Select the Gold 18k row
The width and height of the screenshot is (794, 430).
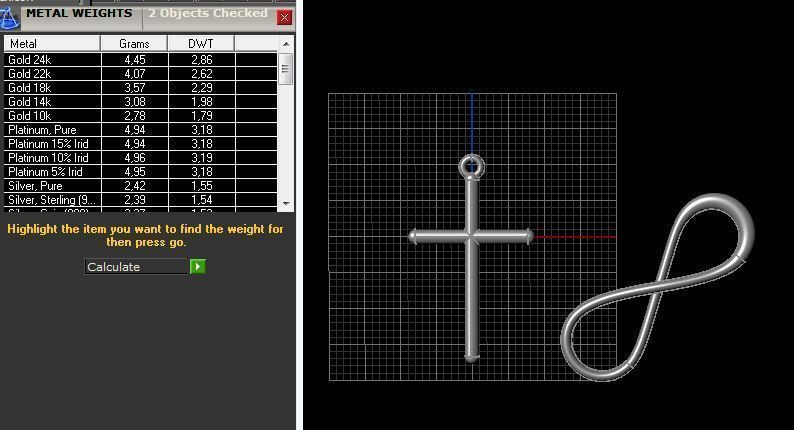point(140,88)
